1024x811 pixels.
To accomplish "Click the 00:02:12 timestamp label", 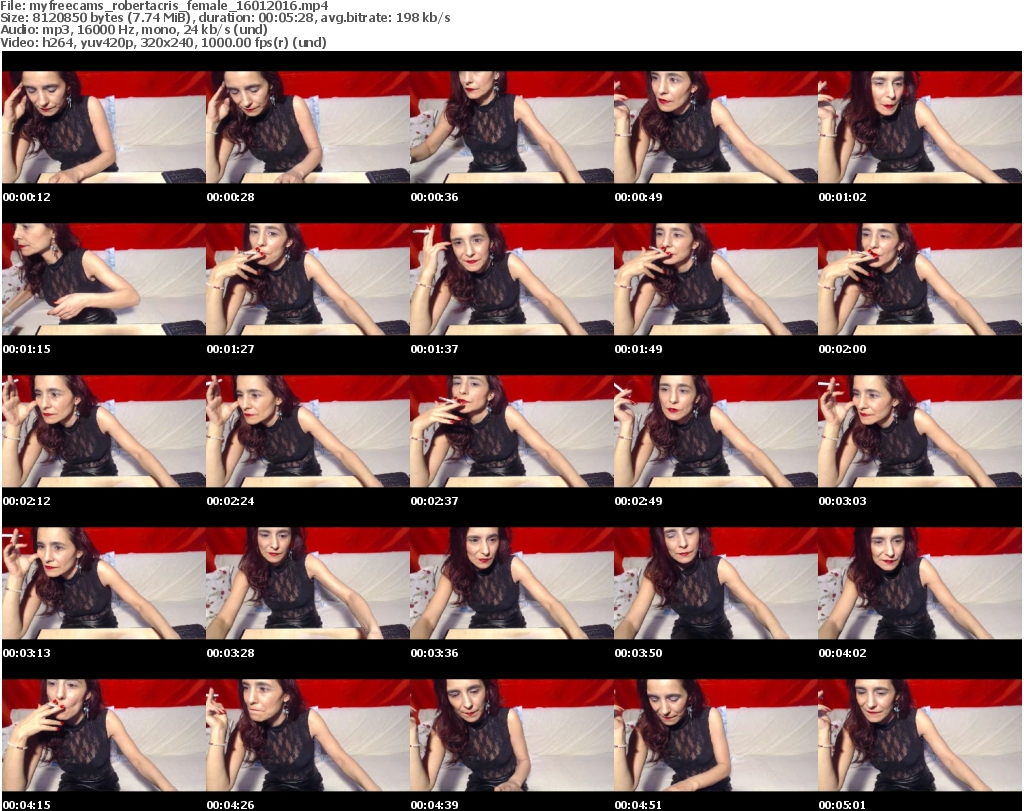I will click(x=27, y=501).
